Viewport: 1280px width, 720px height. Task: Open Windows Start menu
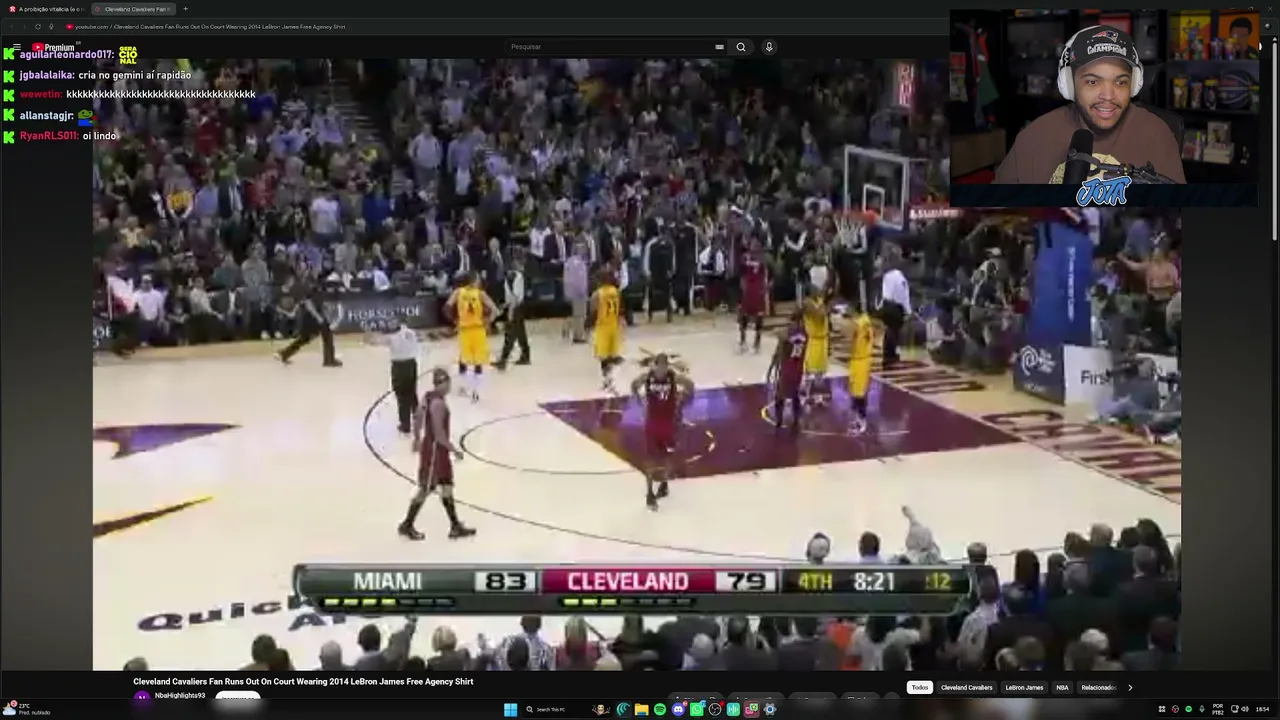tap(510, 710)
